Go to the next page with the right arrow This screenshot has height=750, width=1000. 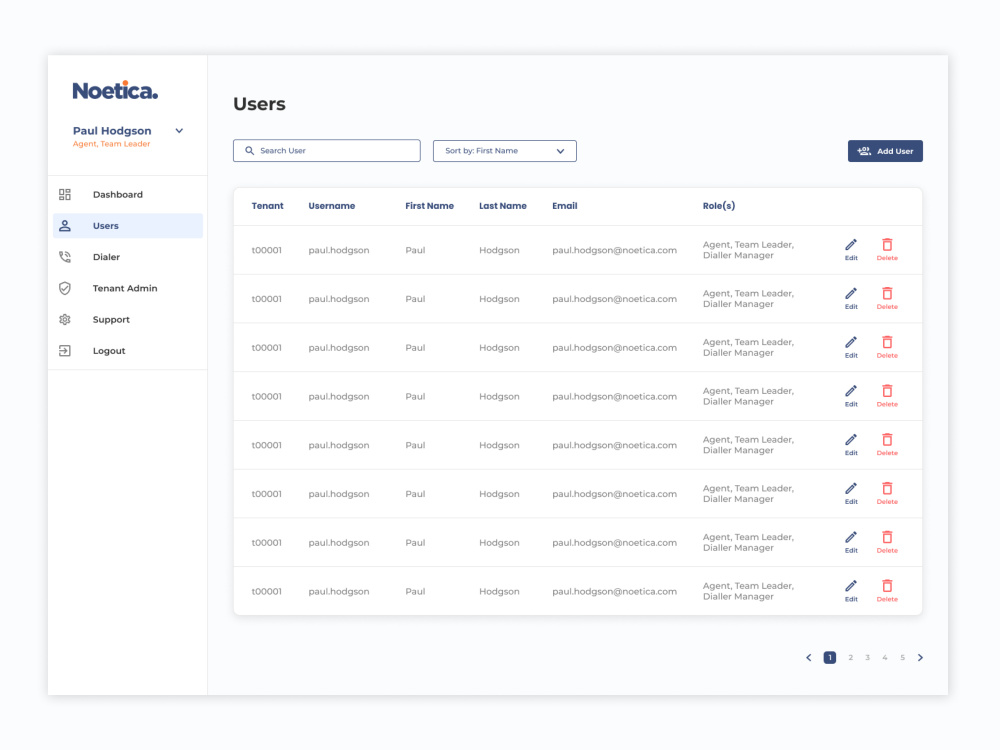(920, 658)
